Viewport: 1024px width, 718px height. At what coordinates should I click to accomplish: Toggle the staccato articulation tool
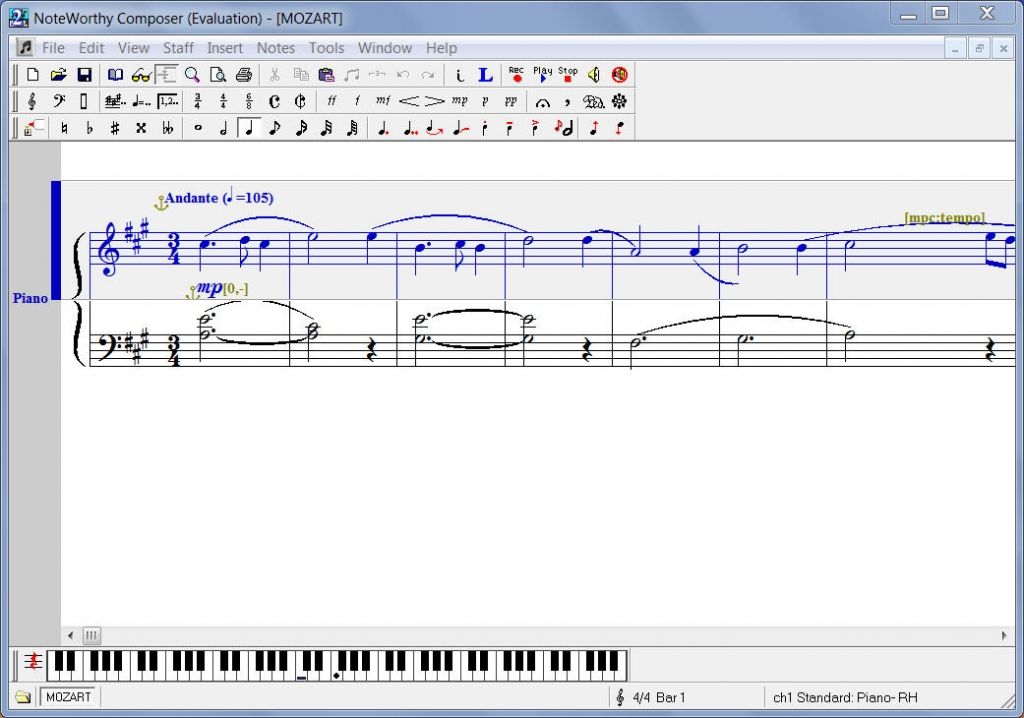click(x=487, y=127)
